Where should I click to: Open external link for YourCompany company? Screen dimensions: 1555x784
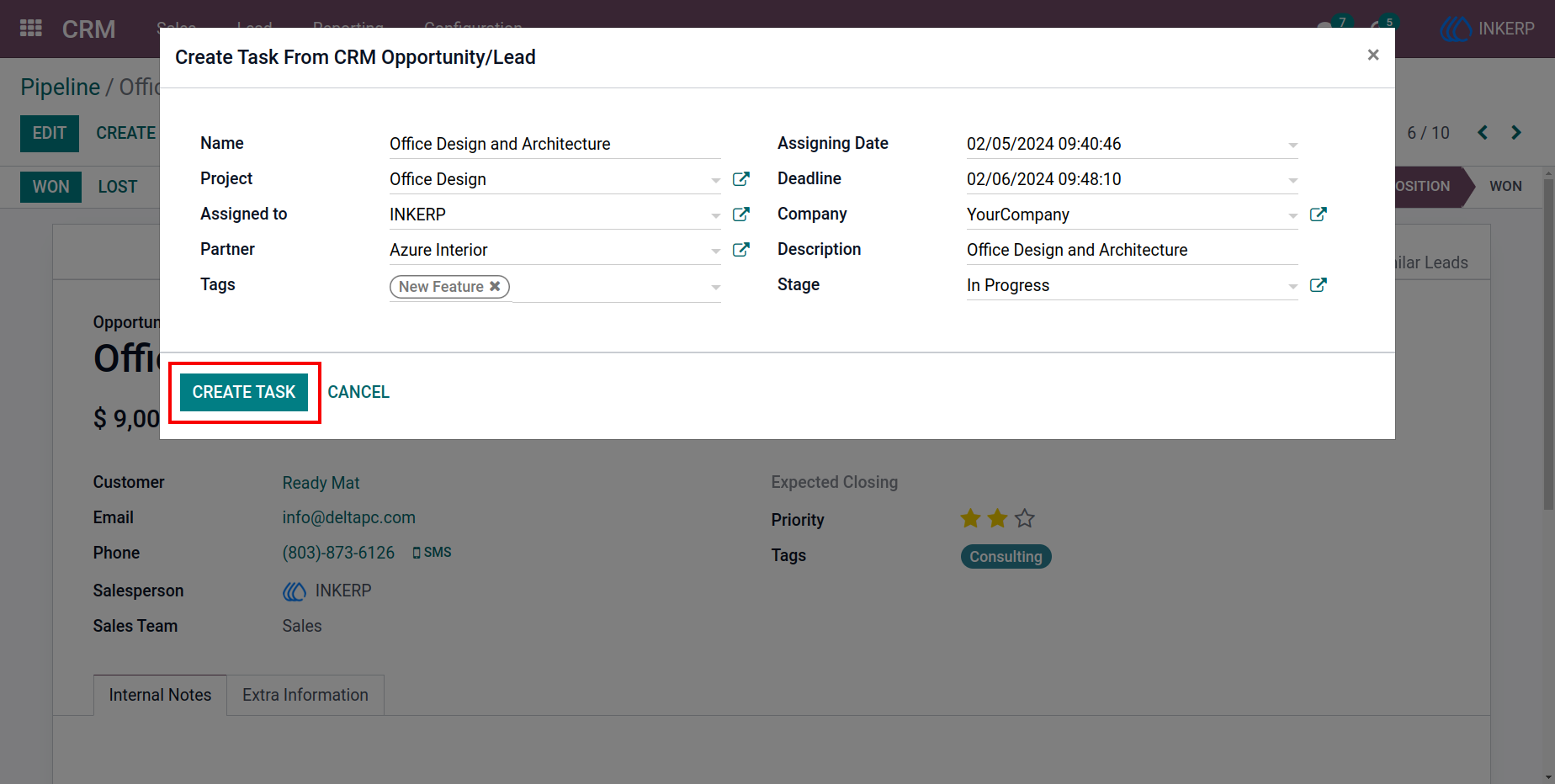click(x=1319, y=215)
